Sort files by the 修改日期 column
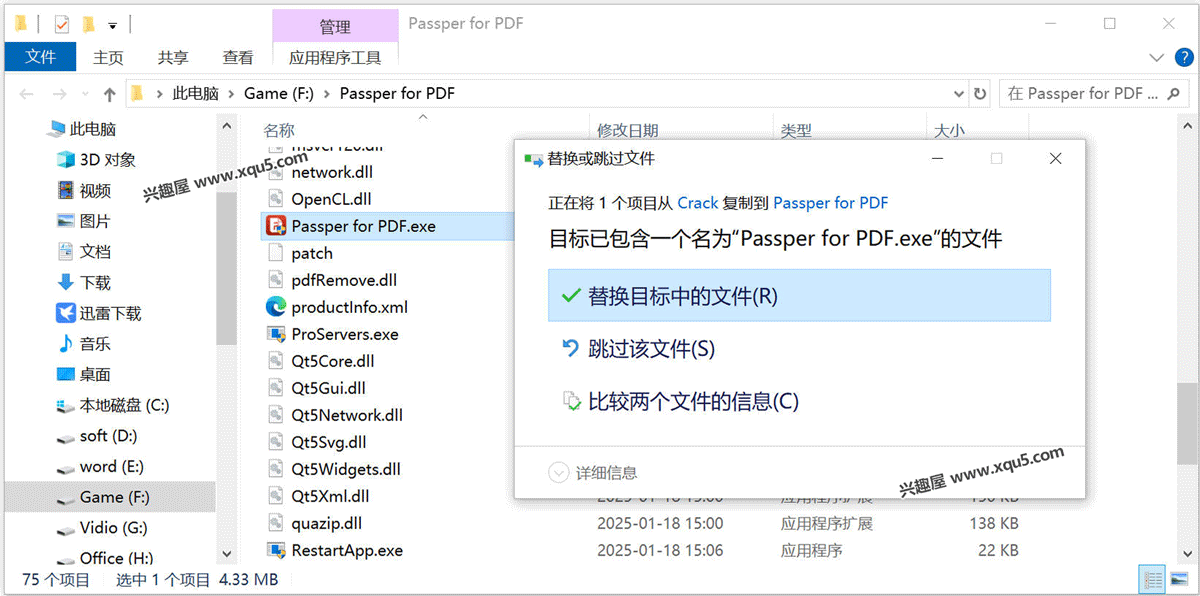 [x=627, y=131]
